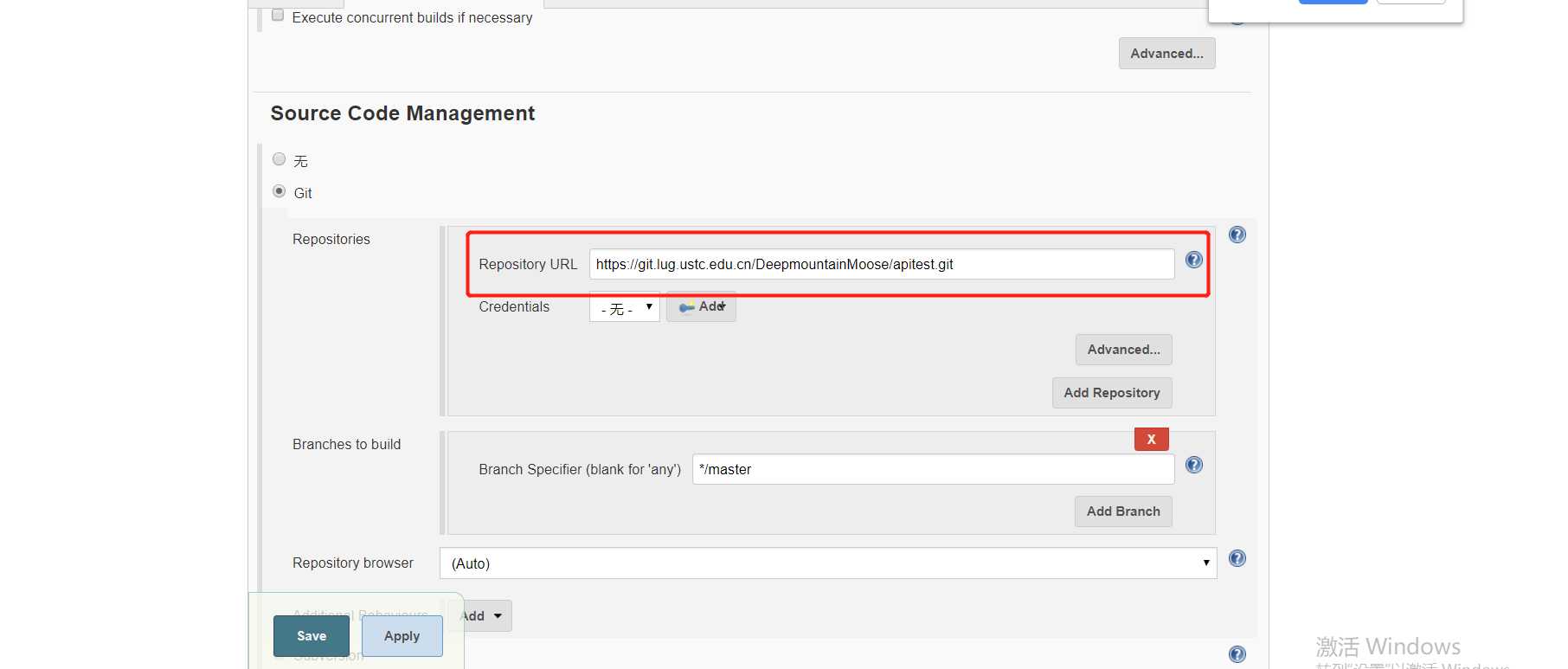
Task: Delete branch with red X button
Action: click(x=1152, y=439)
